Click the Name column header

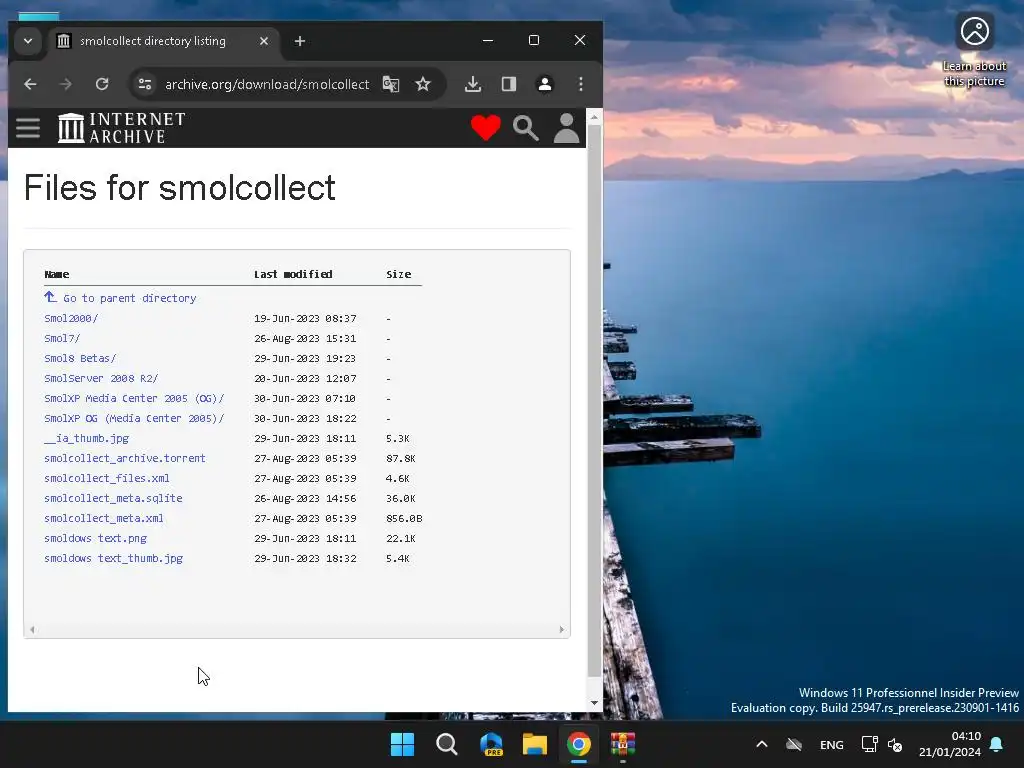click(x=57, y=274)
